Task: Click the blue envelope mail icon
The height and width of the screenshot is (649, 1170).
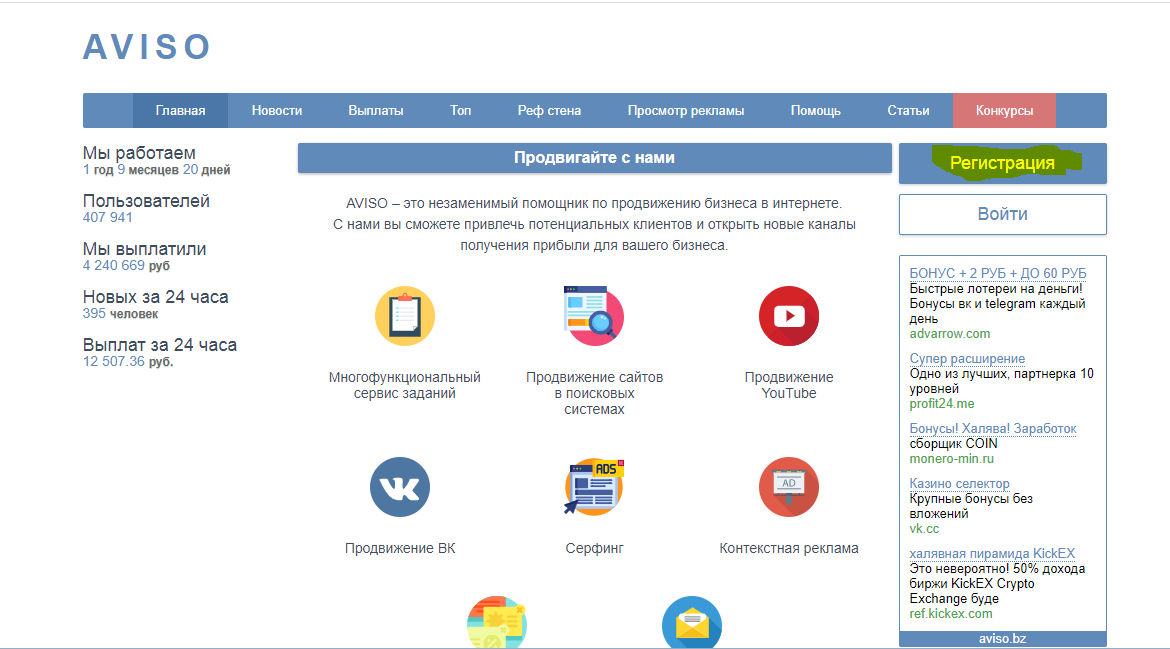Action: coord(692,623)
